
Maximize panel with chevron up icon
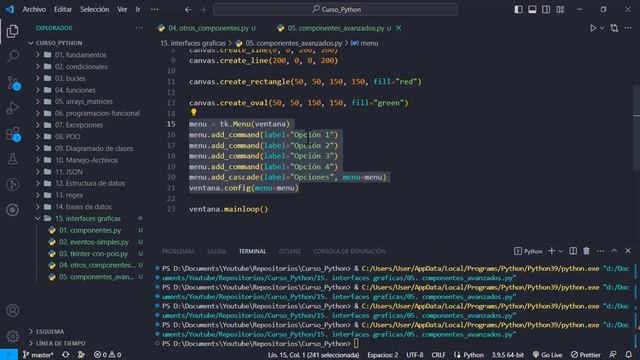point(614,251)
